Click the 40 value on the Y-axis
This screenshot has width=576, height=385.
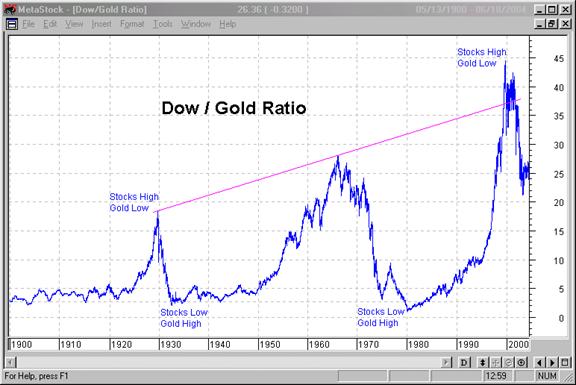(x=559, y=88)
